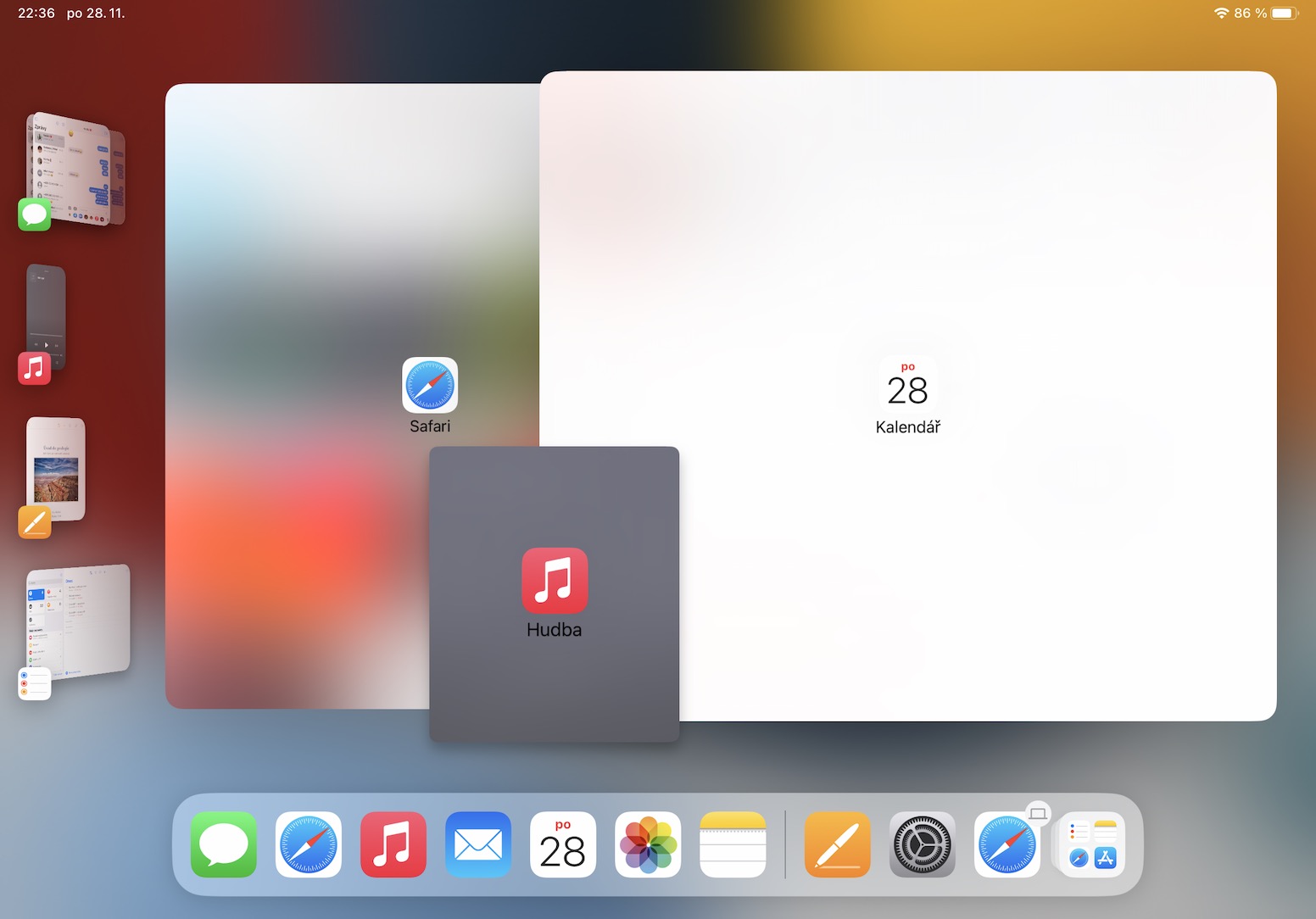Launch Safari icon between Messages and Music in dock

point(309,844)
